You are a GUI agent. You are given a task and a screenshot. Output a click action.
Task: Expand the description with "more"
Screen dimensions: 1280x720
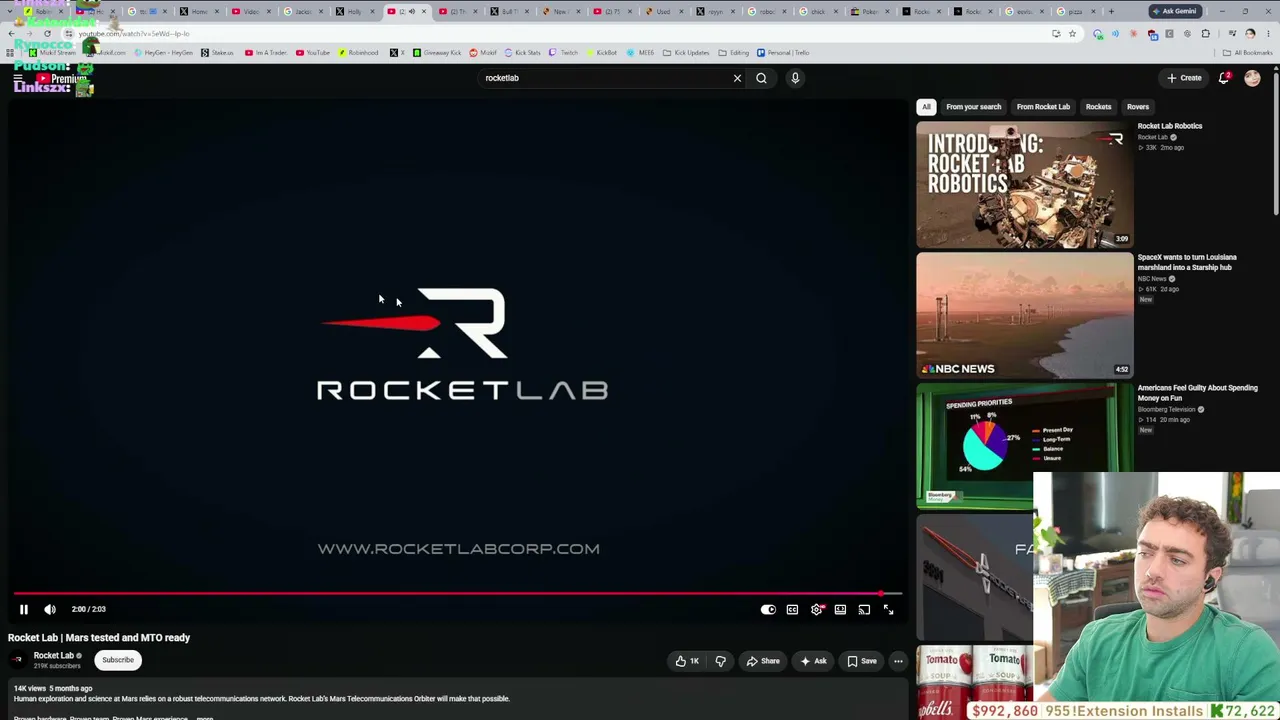205,717
